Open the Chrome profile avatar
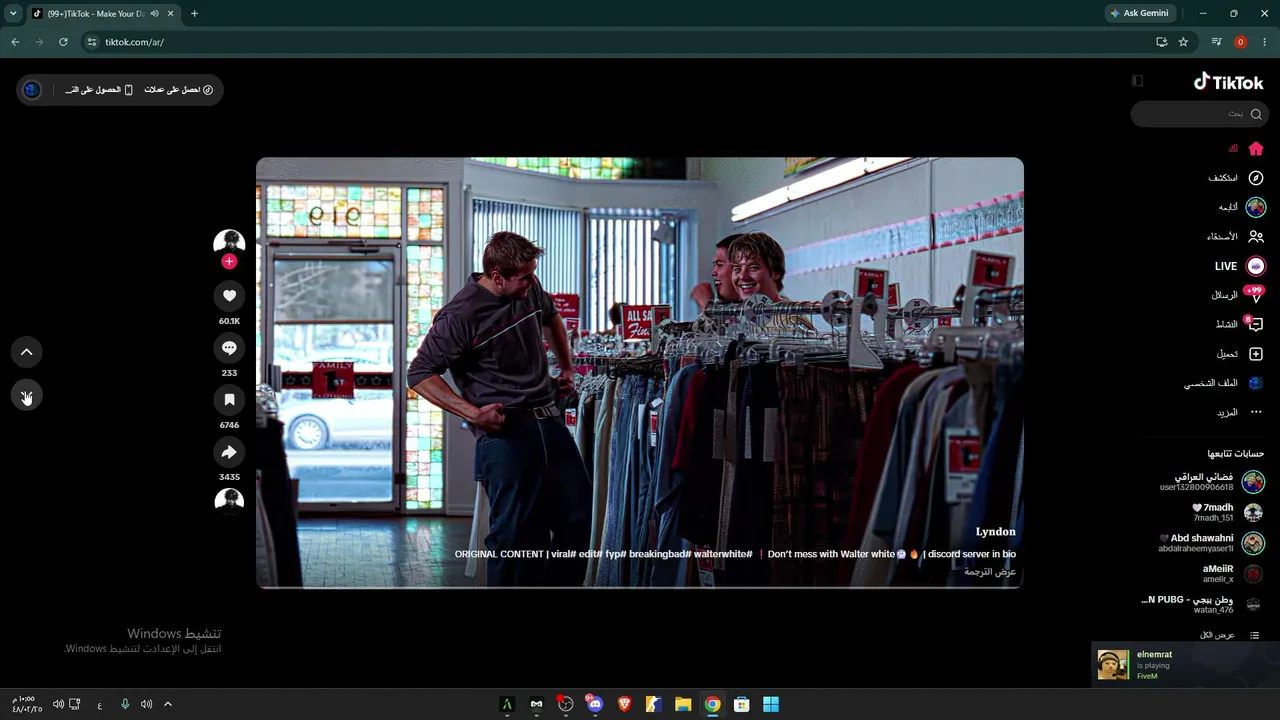This screenshot has width=1280, height=720. [x=1241, y=42]
